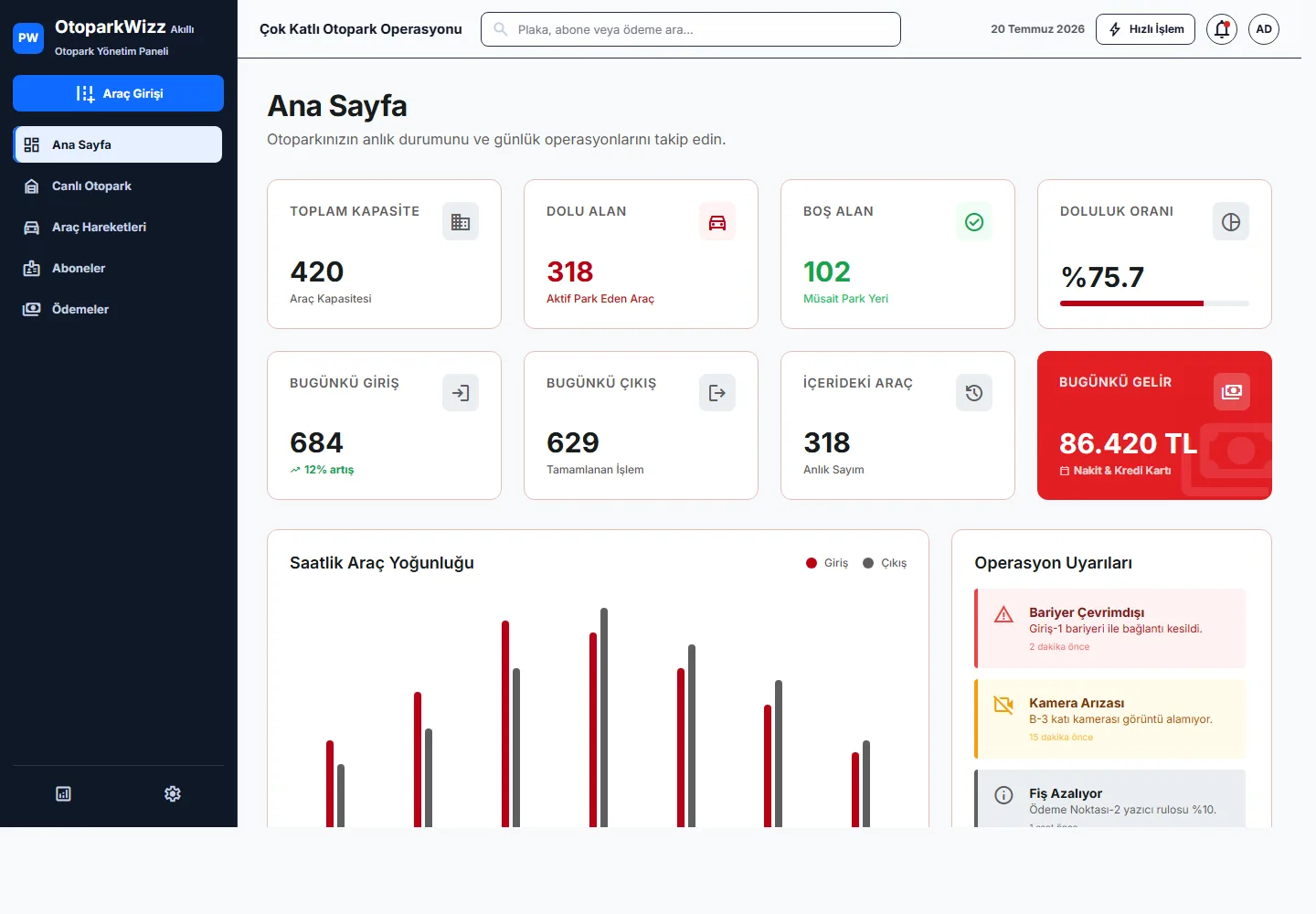The height and width of the screenshot is (914, 1316).
Task: Select Ödemeler in the sidebar
Action: tap(118, 309)
